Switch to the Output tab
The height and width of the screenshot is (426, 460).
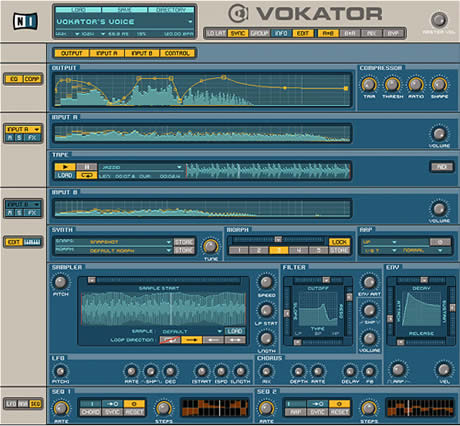point(71,53)
